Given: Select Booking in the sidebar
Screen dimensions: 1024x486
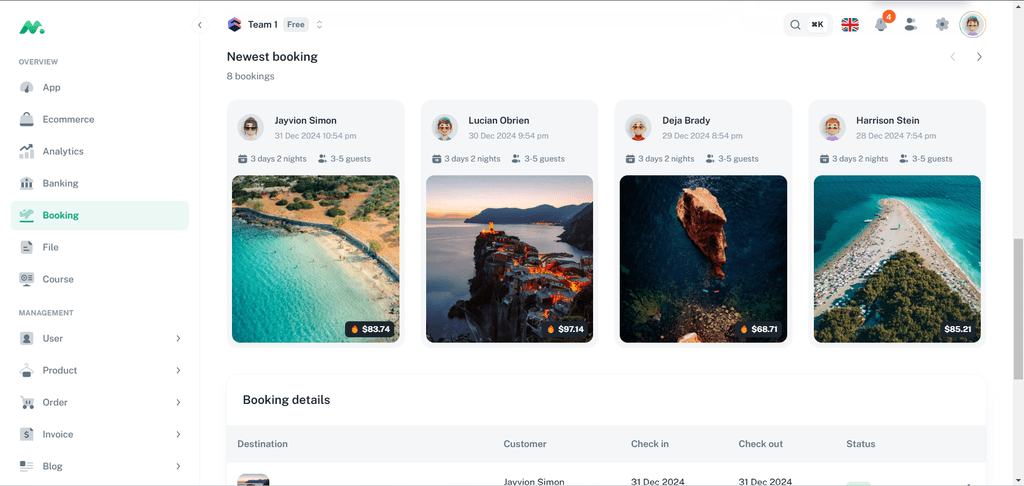Looking at the screenshot, I should click(99, 216).
